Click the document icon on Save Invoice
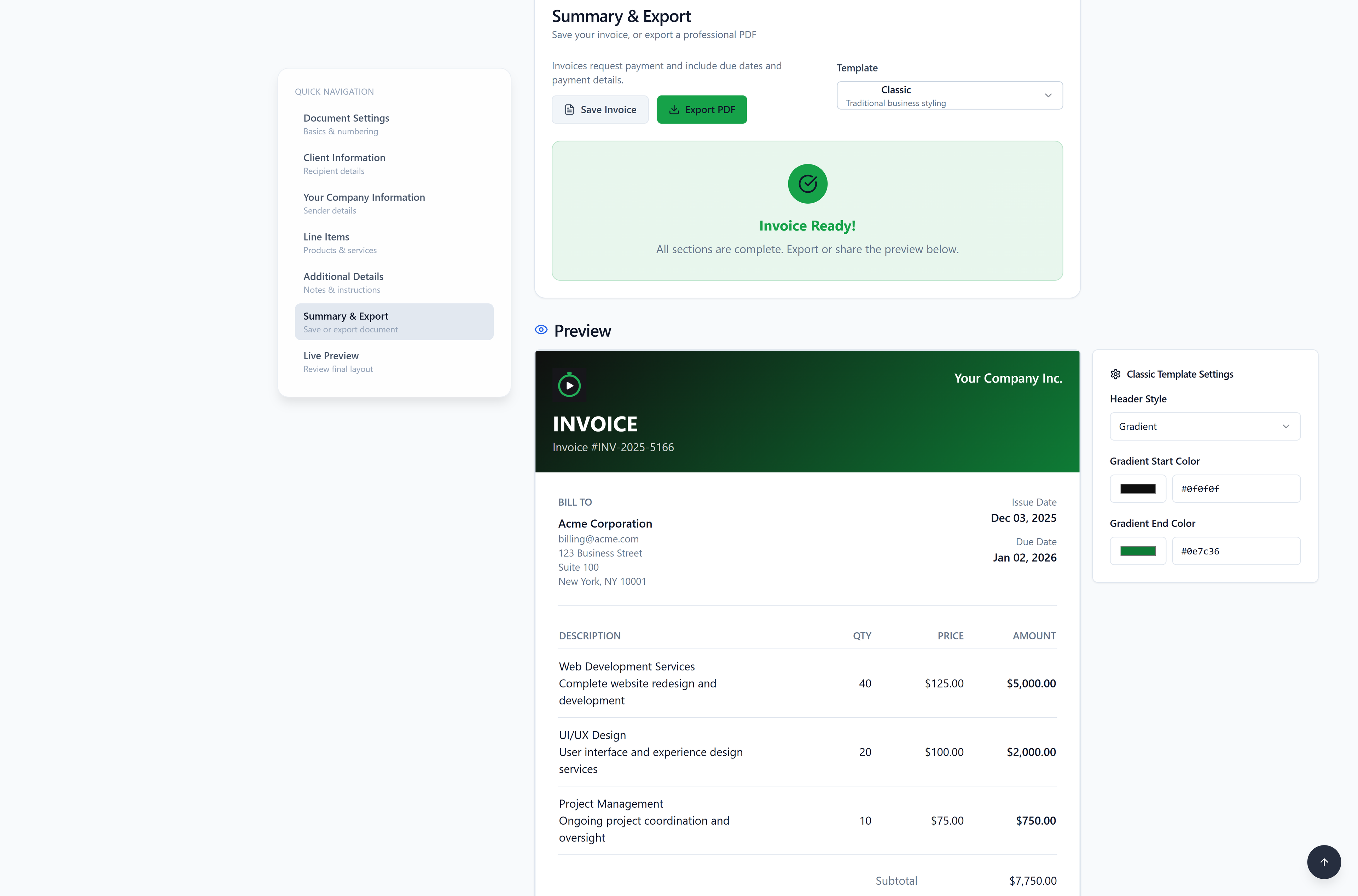The image size is (1358, 896). (x=569, y=109)
